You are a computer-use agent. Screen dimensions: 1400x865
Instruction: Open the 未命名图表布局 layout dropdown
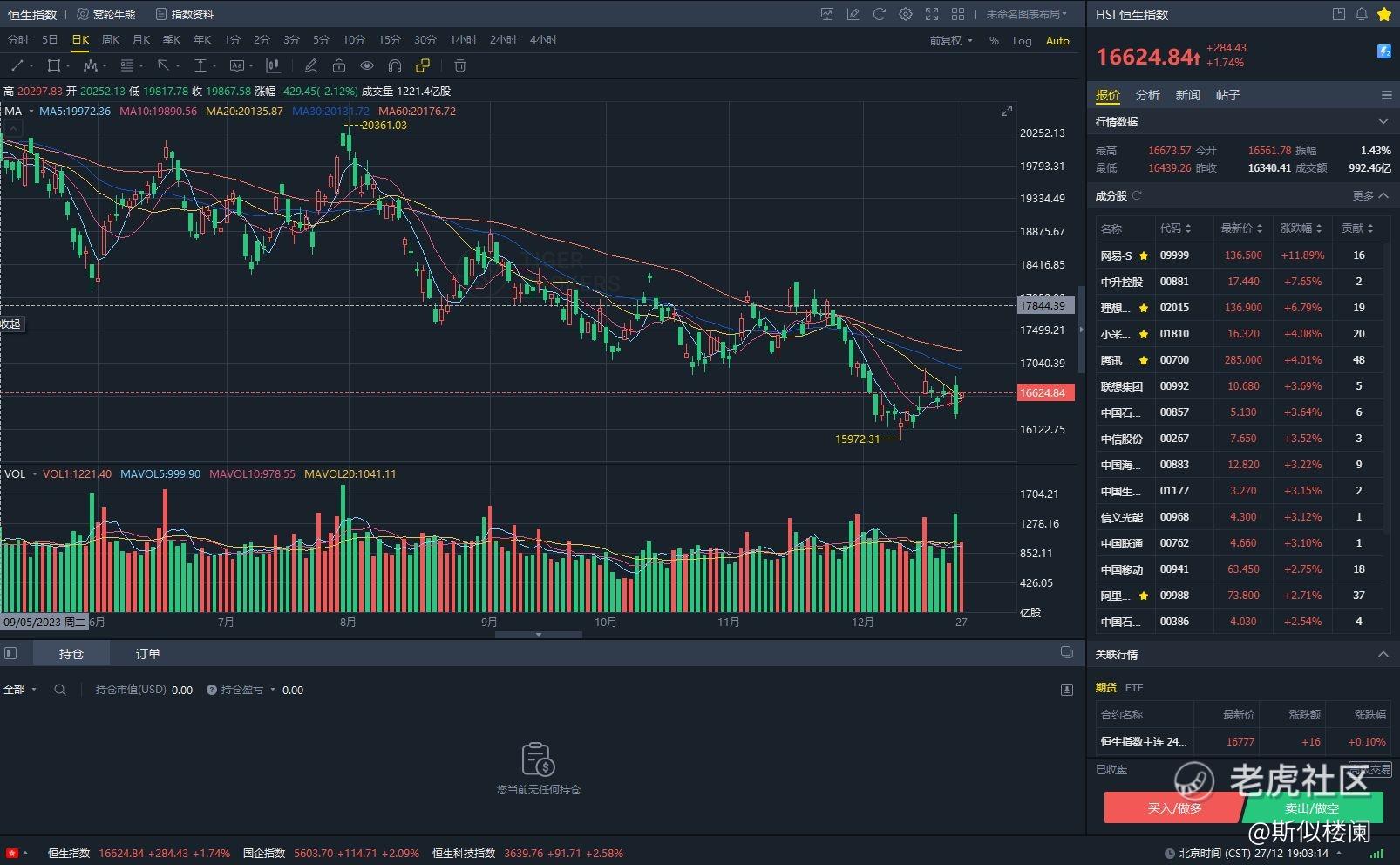pyautogui.click(x=1027, y=14)
